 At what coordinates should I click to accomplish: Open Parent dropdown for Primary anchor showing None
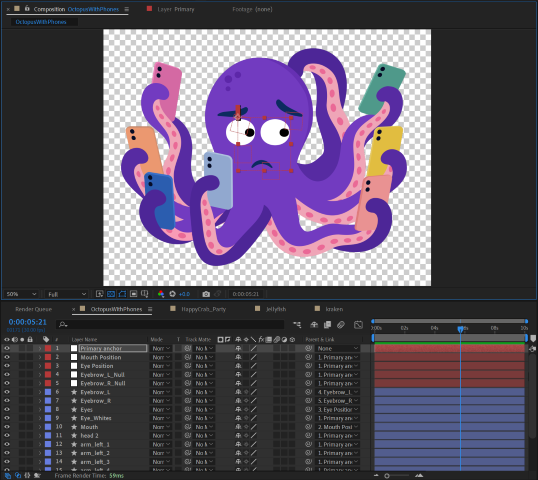[x=338, y=348]
